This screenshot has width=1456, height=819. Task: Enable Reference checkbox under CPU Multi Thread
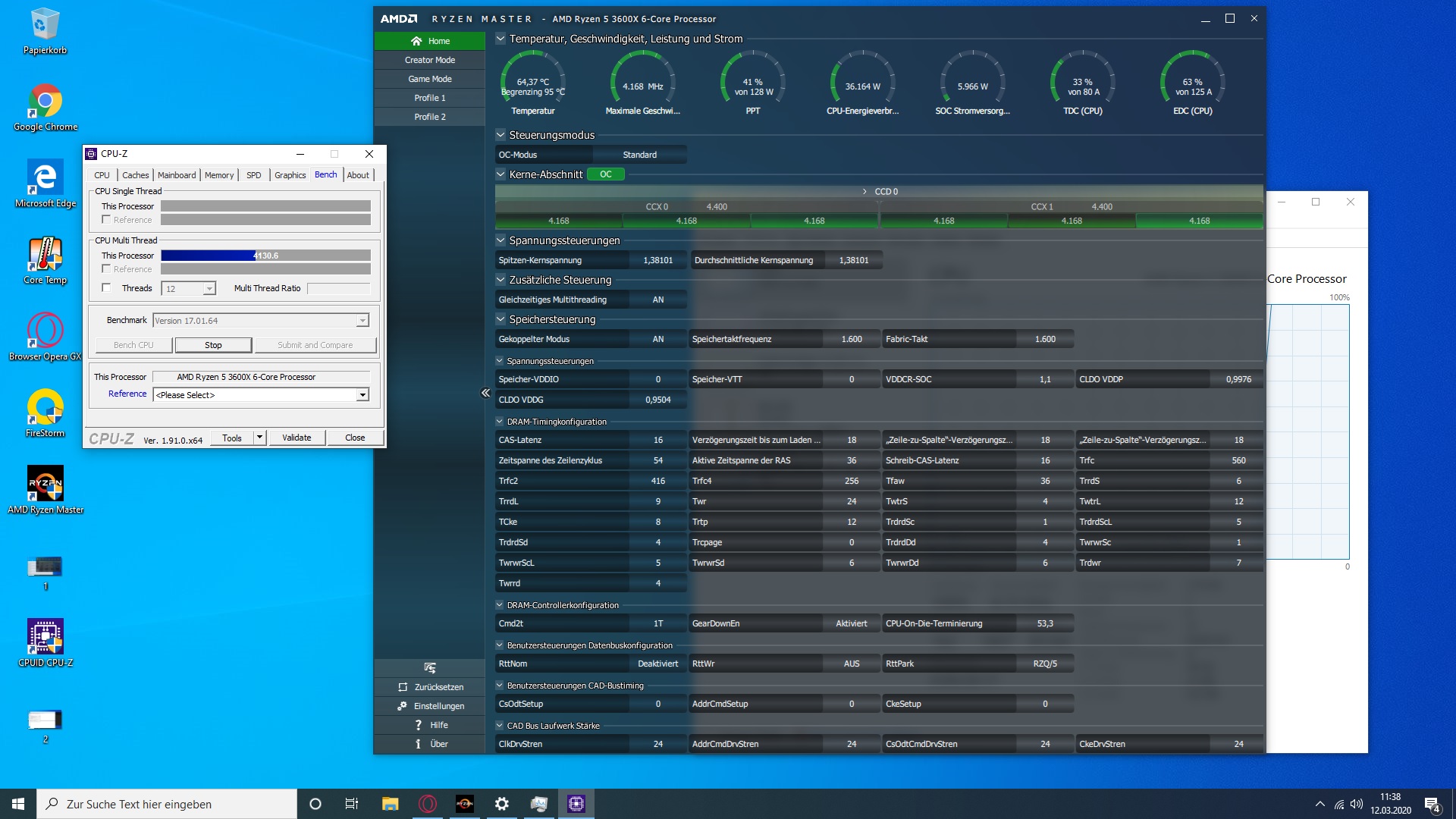106,269
